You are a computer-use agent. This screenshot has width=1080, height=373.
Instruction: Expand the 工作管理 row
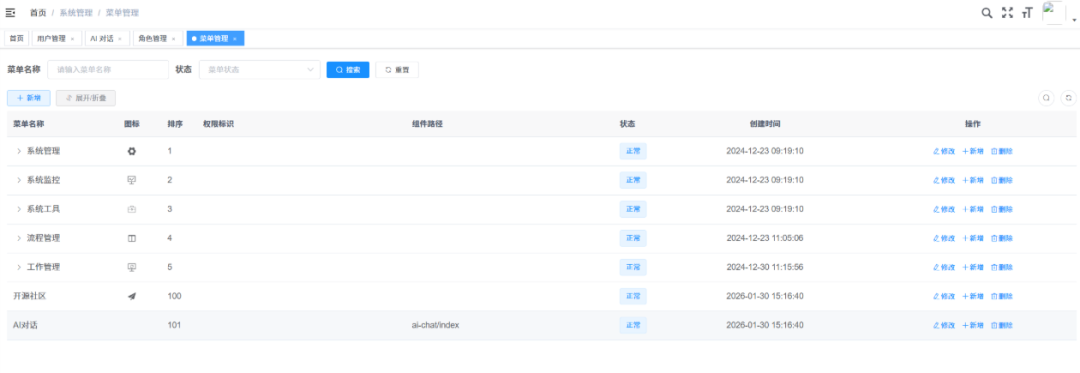pyautogui.click(x=19, y=267)
